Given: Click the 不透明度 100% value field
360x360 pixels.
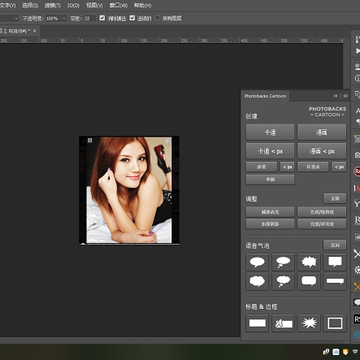Looking at the screenshot, I should click(53, 18).
